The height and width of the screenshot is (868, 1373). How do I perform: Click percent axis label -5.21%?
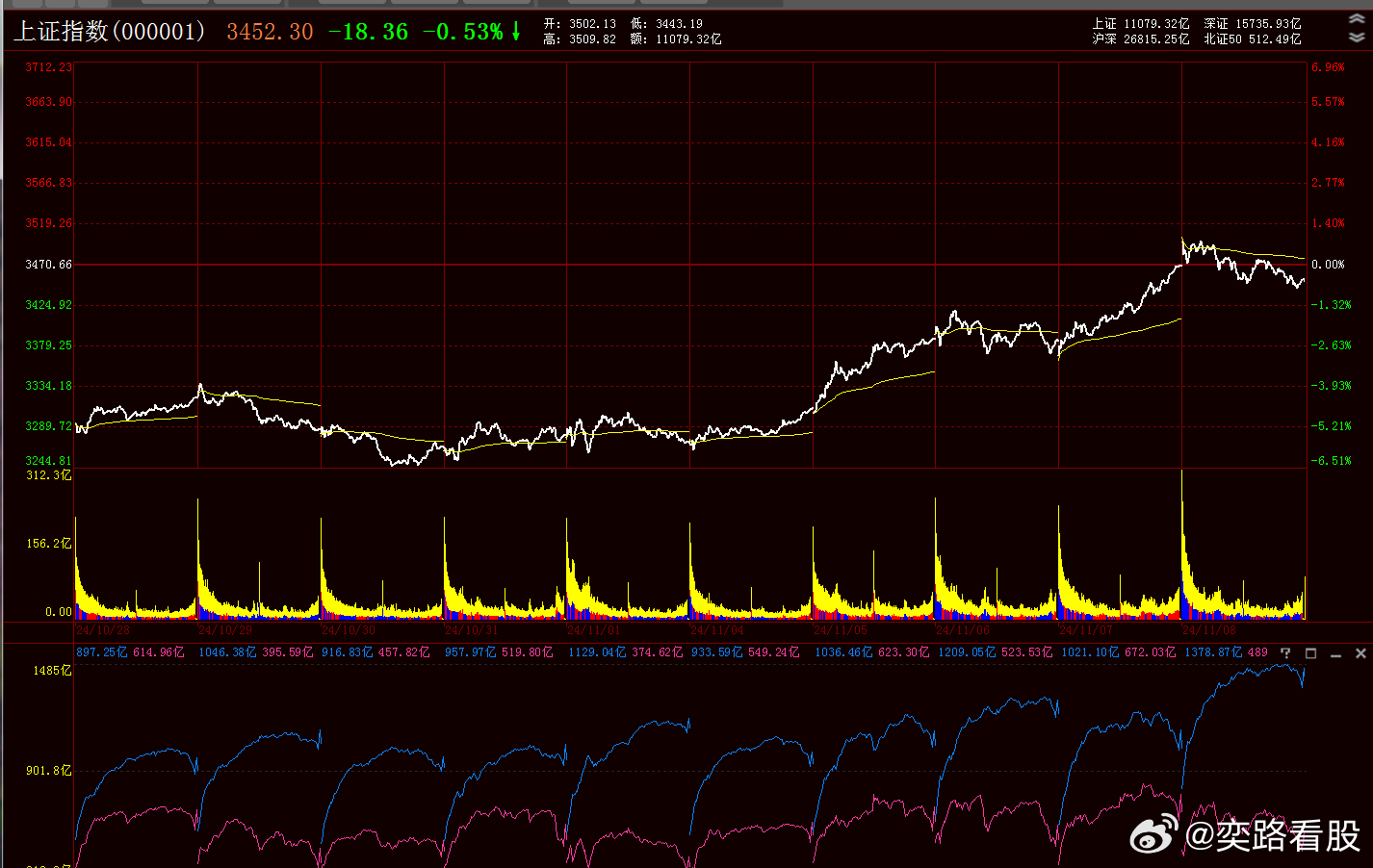pos(1331,426)
